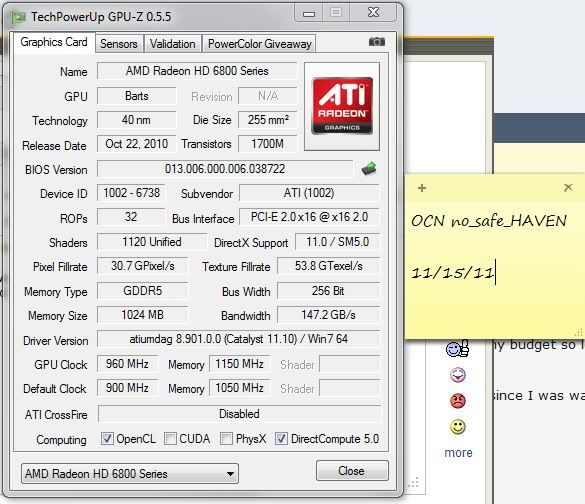Click the Memory Size value '1024 MB'
Image resolution: width=585 pixels, height=504 pixels.
point(143,315)
